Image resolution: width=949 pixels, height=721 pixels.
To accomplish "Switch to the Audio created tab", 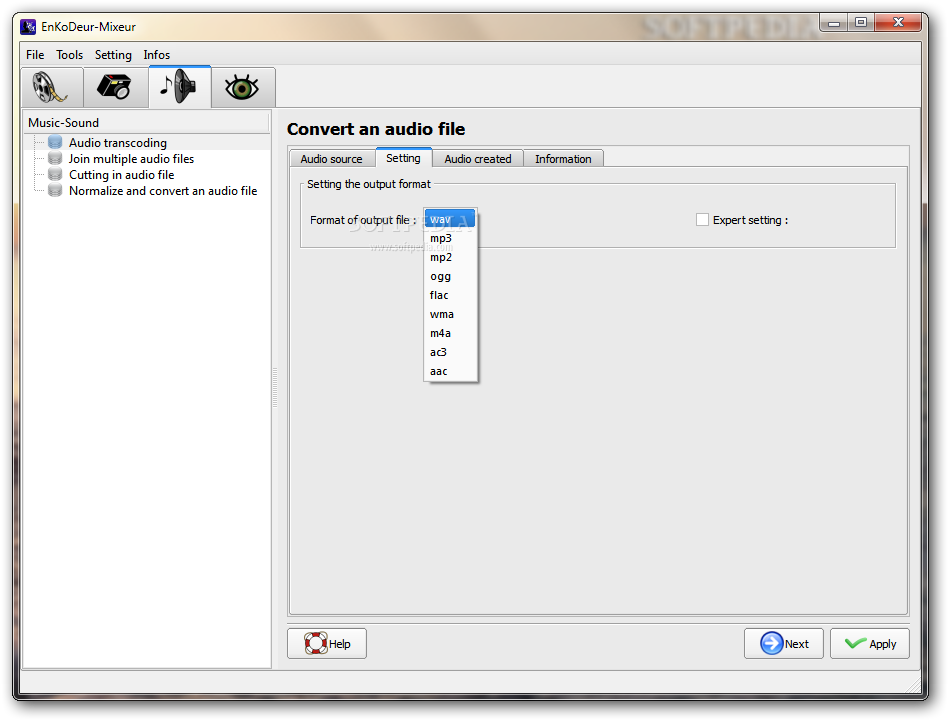I will tap(478, 159).
